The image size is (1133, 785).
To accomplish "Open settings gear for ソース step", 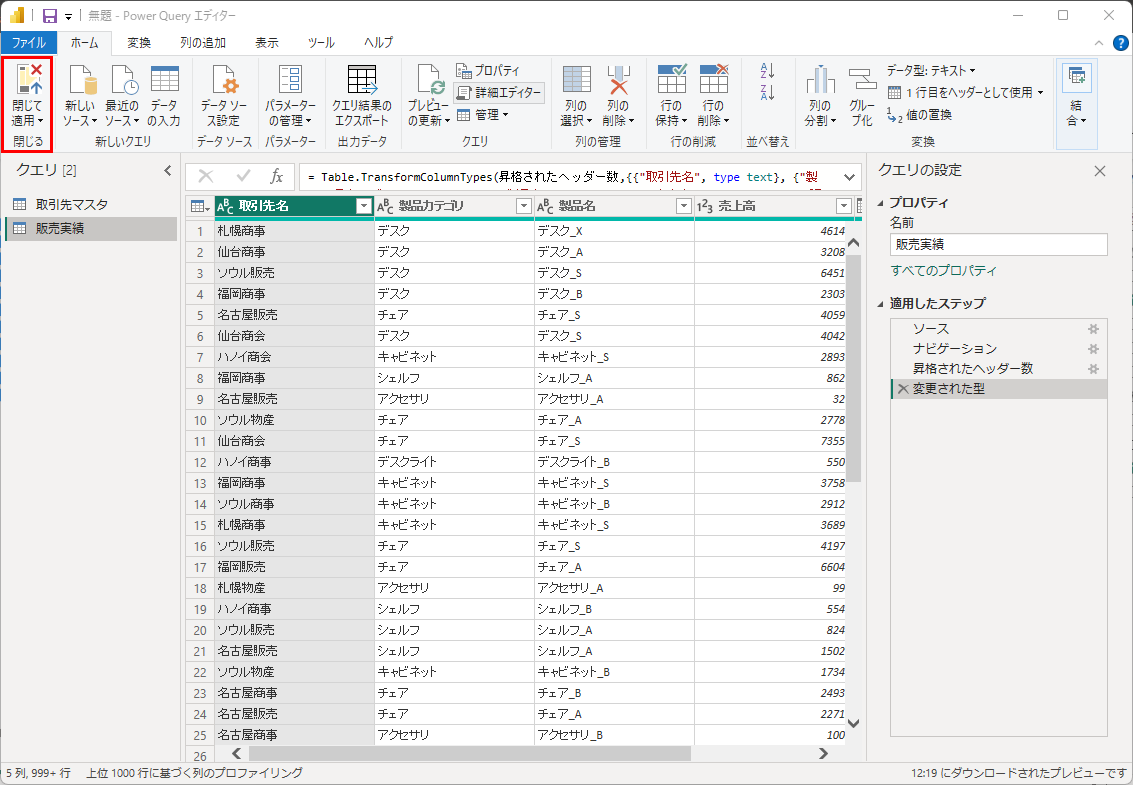I will point(1093,329).
